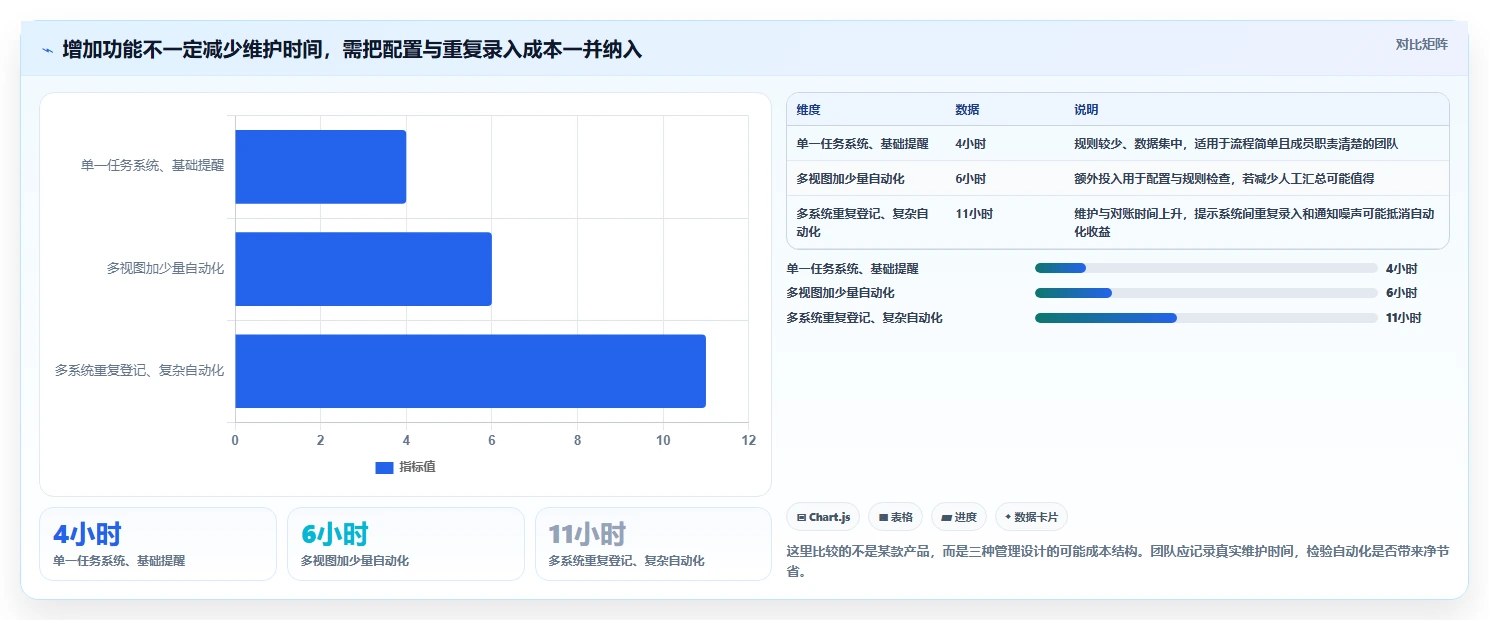Click the 指标值 legend label
1489x620 pixels.
pyautogui.click(x=417, y=467)
